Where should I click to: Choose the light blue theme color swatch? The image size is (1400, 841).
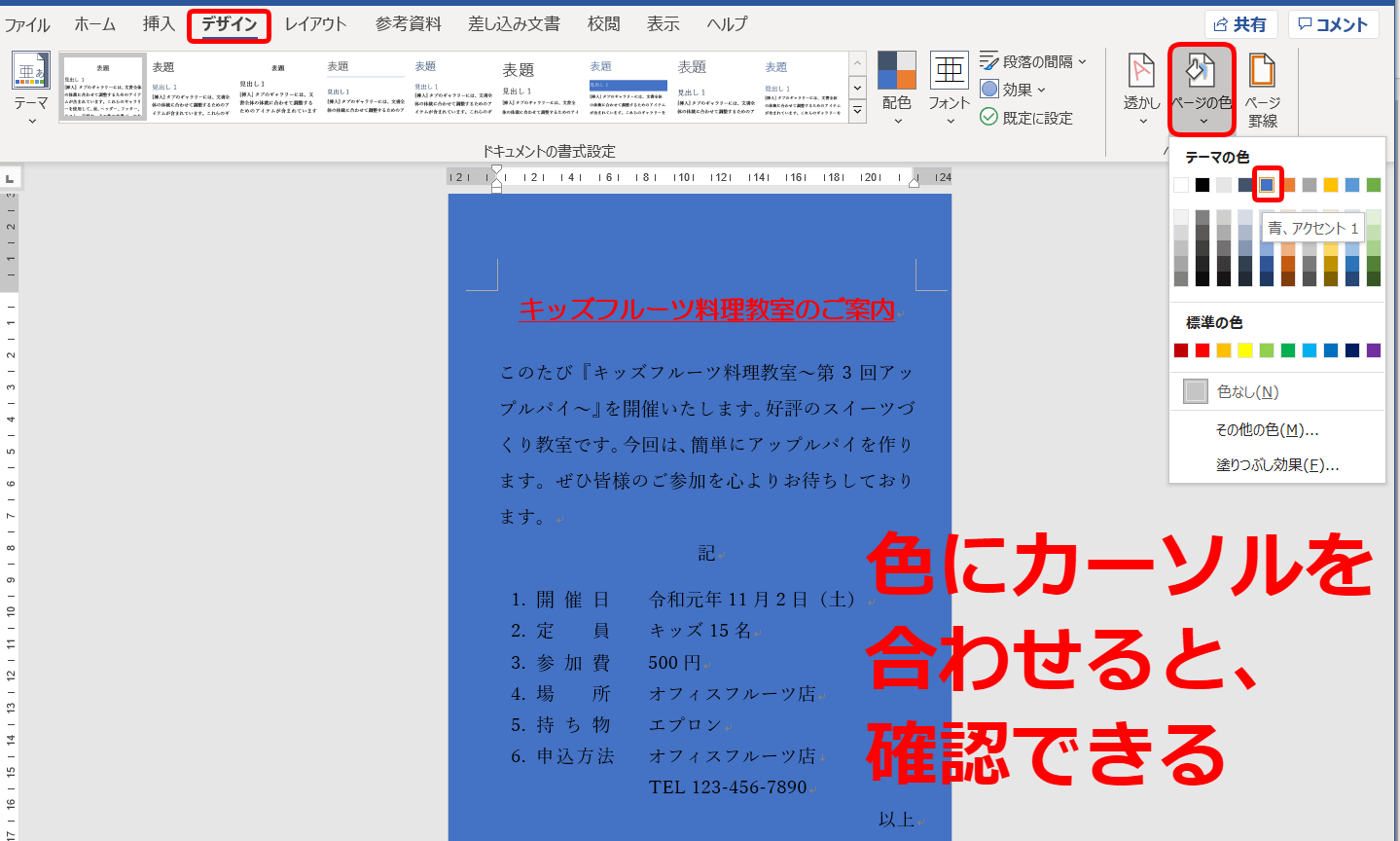coord(1352,185)
